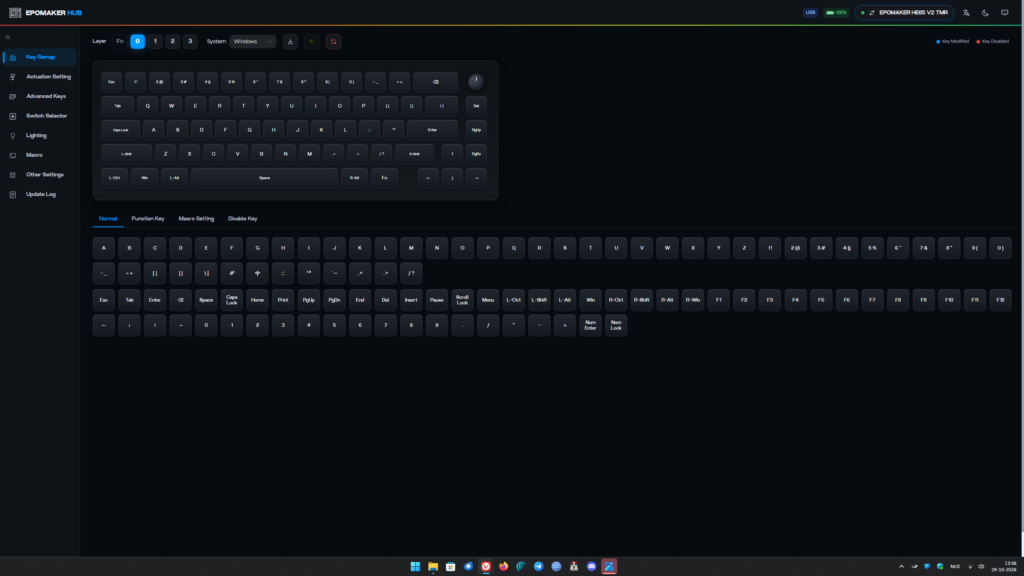This screenshot has height=576, width=1024.
Task: View the Update Log page
Action: coord(40,194)
